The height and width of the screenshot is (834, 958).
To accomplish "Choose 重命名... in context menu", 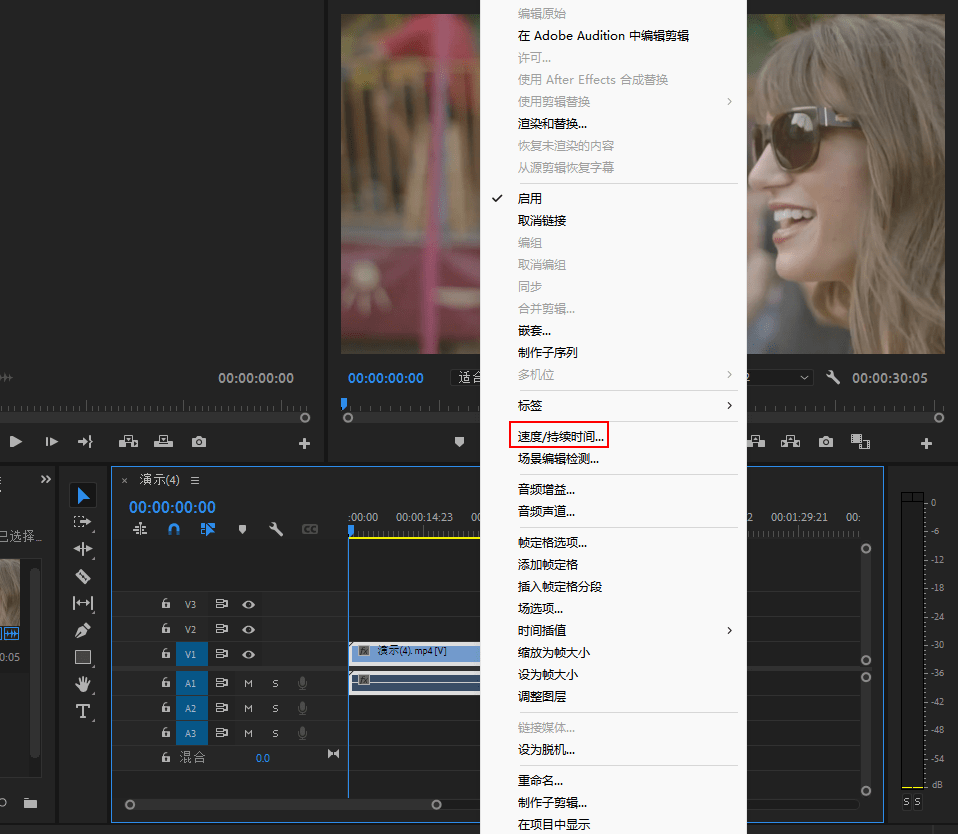I will click(x=540, y=780).
